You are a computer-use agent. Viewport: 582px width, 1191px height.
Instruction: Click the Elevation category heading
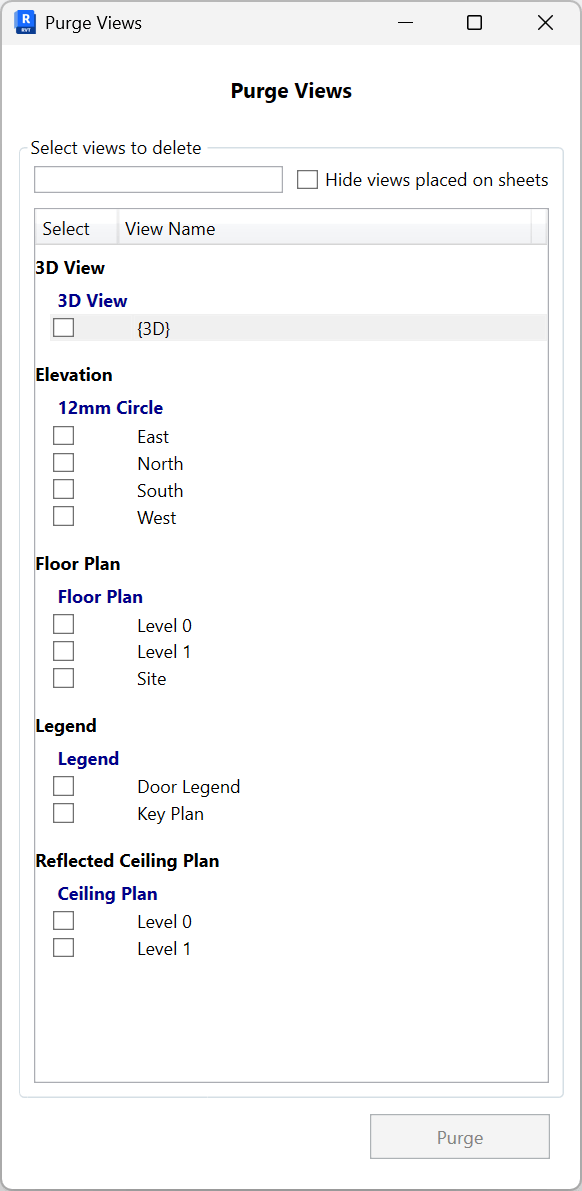click(73, 374)
